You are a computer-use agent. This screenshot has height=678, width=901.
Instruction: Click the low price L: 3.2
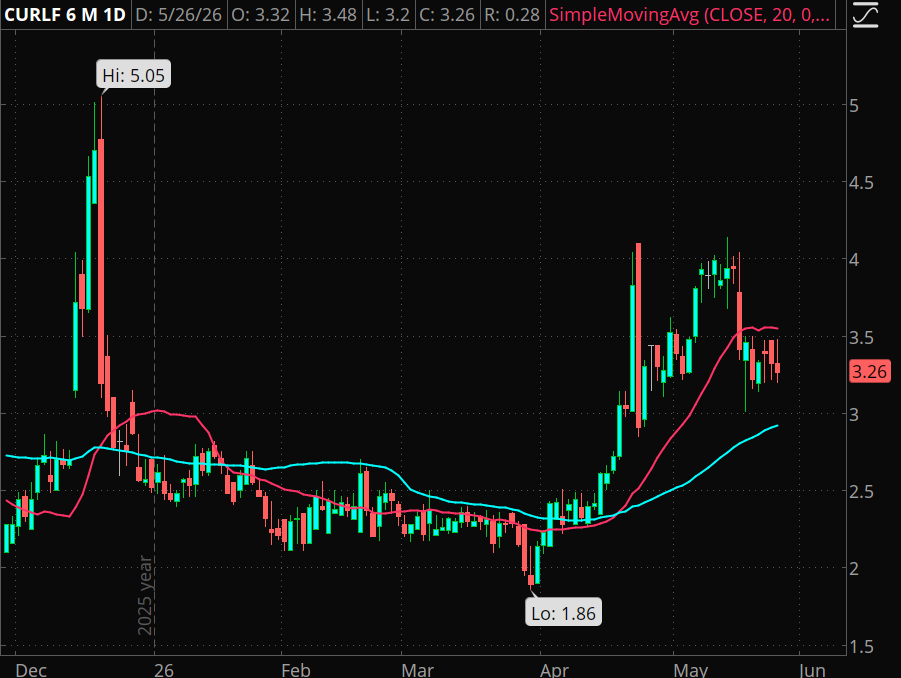[388, 14]
